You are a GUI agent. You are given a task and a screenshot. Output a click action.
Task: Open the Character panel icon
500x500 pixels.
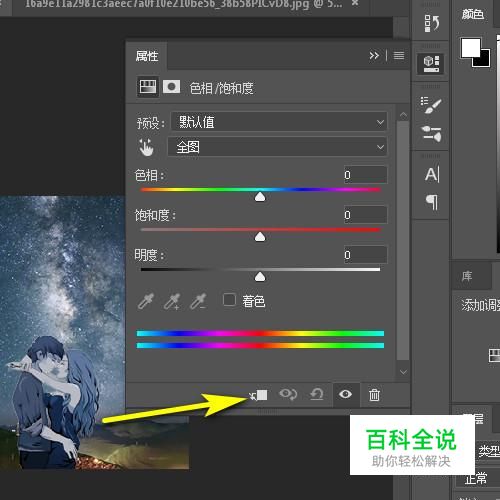tap(432, 174)
